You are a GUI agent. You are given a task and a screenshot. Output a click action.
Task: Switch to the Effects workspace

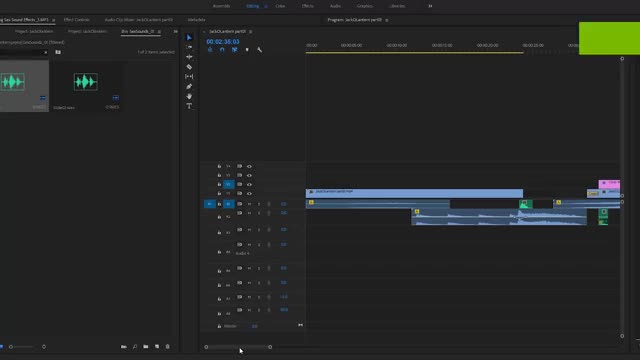pyautogui.click(x=307, y=6)
